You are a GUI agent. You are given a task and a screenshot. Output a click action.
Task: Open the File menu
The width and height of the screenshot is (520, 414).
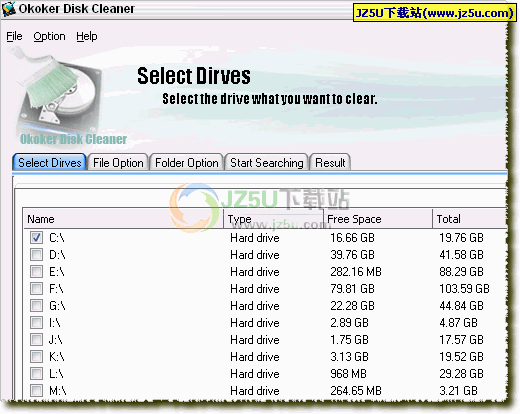pyautogui.click(x=14, y=36)
